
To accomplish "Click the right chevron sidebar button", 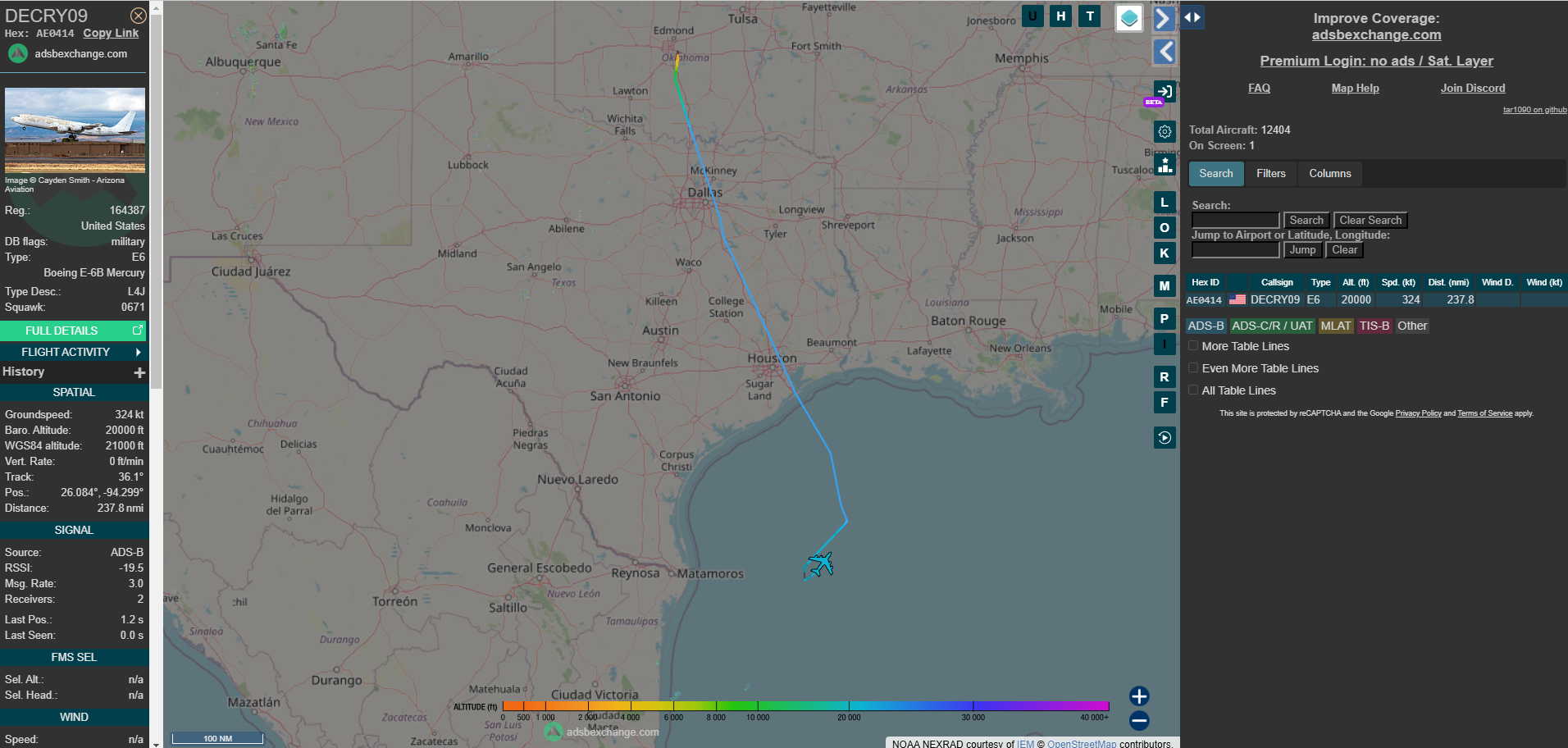I will [1164, 18].
